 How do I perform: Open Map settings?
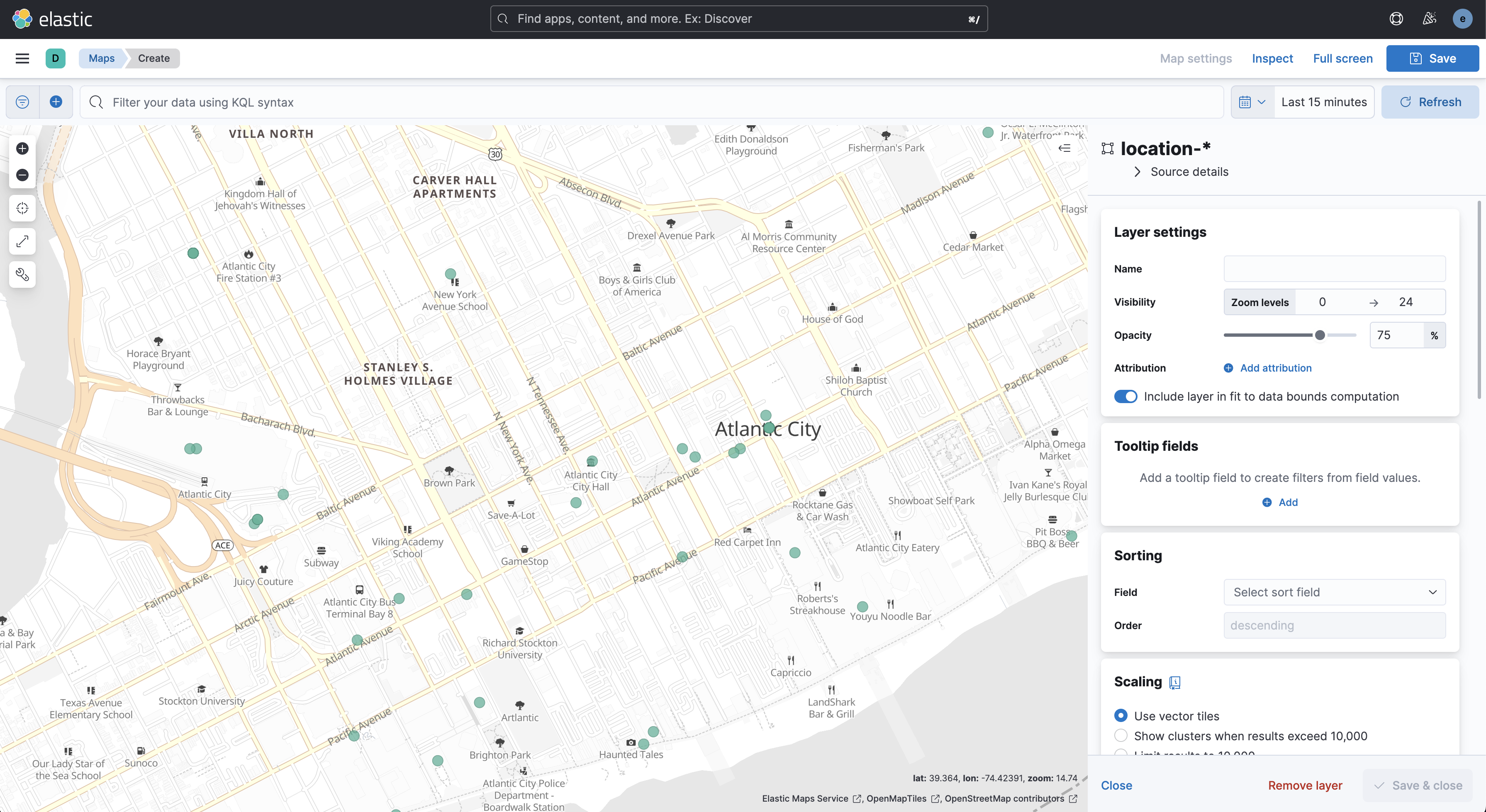(1195, 58)
